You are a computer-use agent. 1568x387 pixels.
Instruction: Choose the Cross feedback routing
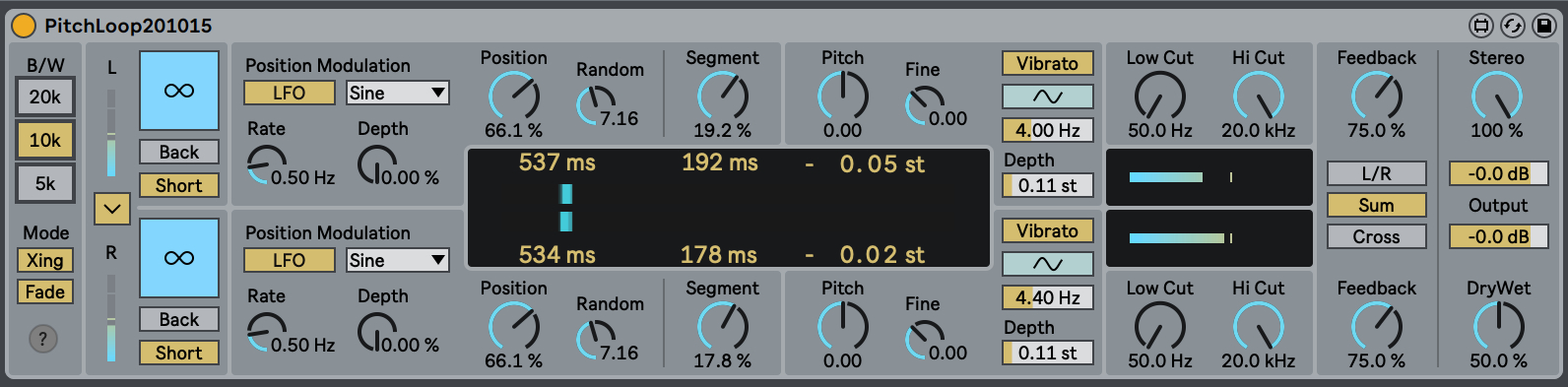click(x=1376, y=236)
